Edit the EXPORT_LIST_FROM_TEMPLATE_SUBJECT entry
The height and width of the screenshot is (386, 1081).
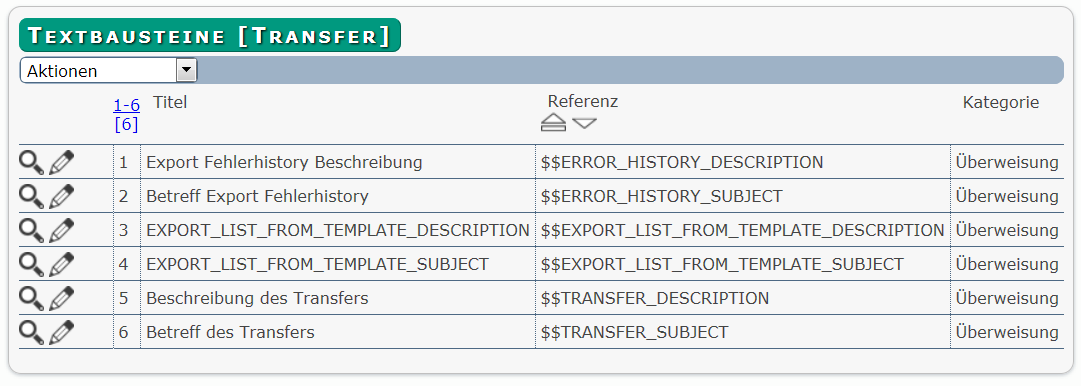[x=61, y=264]
